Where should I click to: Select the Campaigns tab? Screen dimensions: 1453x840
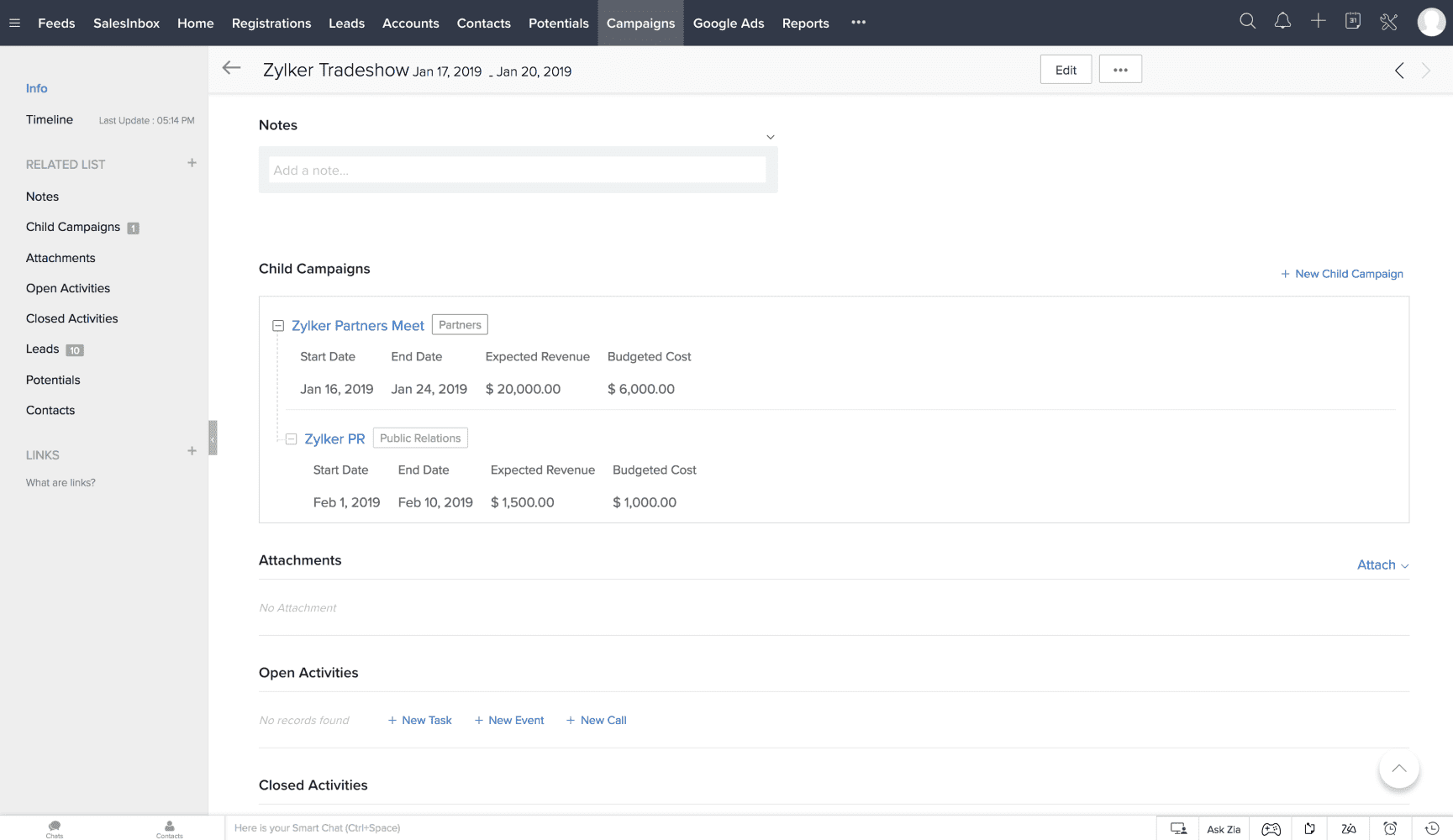point(640,23)
